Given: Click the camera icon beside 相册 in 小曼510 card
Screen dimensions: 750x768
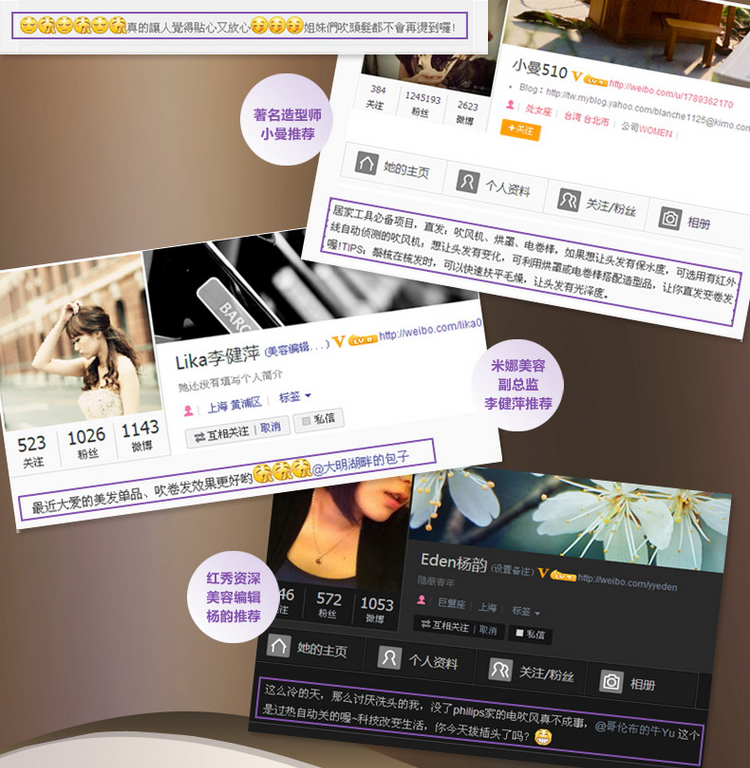Looking at the screenshot, I should click(670, 218).
